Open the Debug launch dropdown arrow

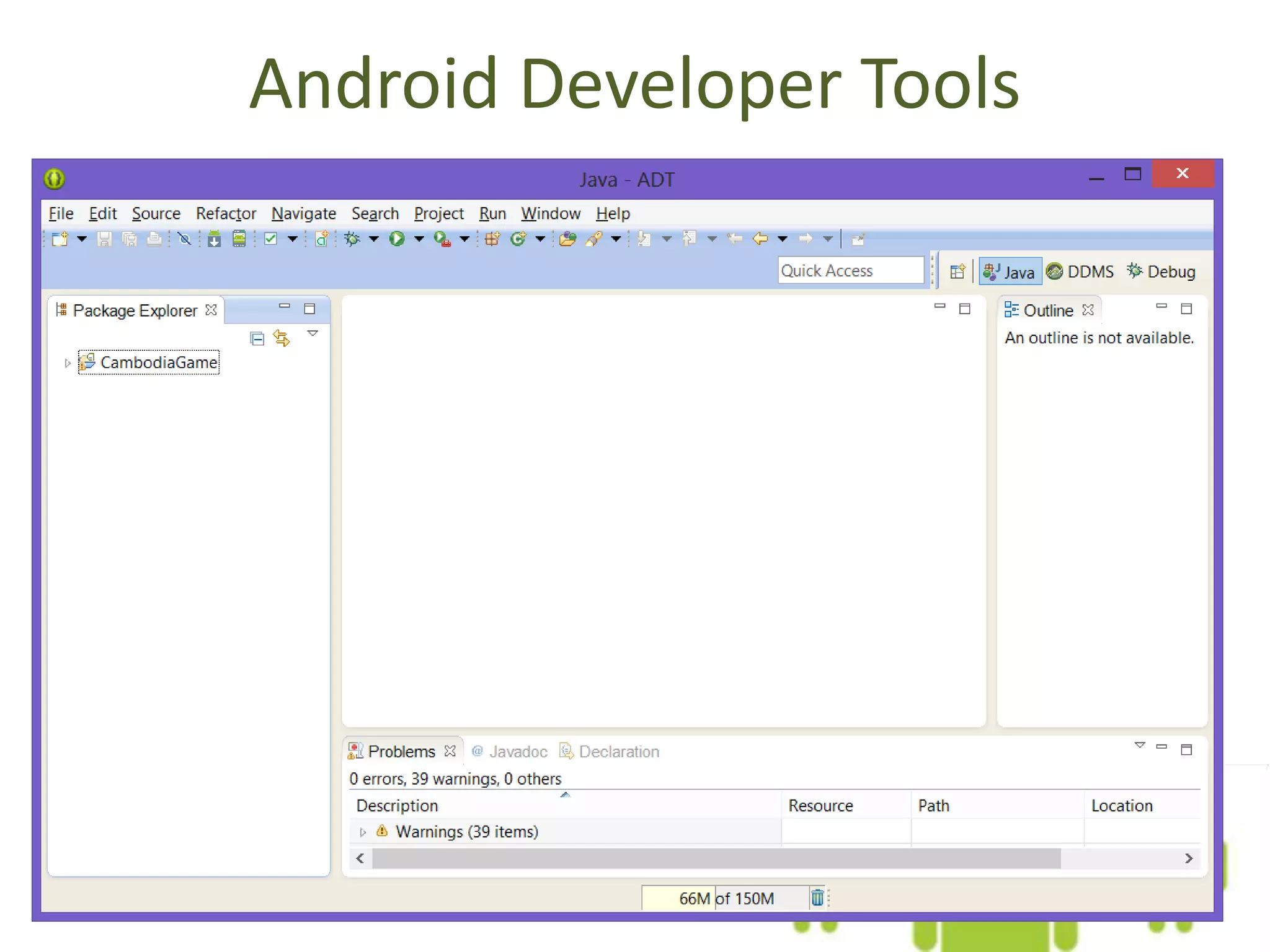(374, 239)
